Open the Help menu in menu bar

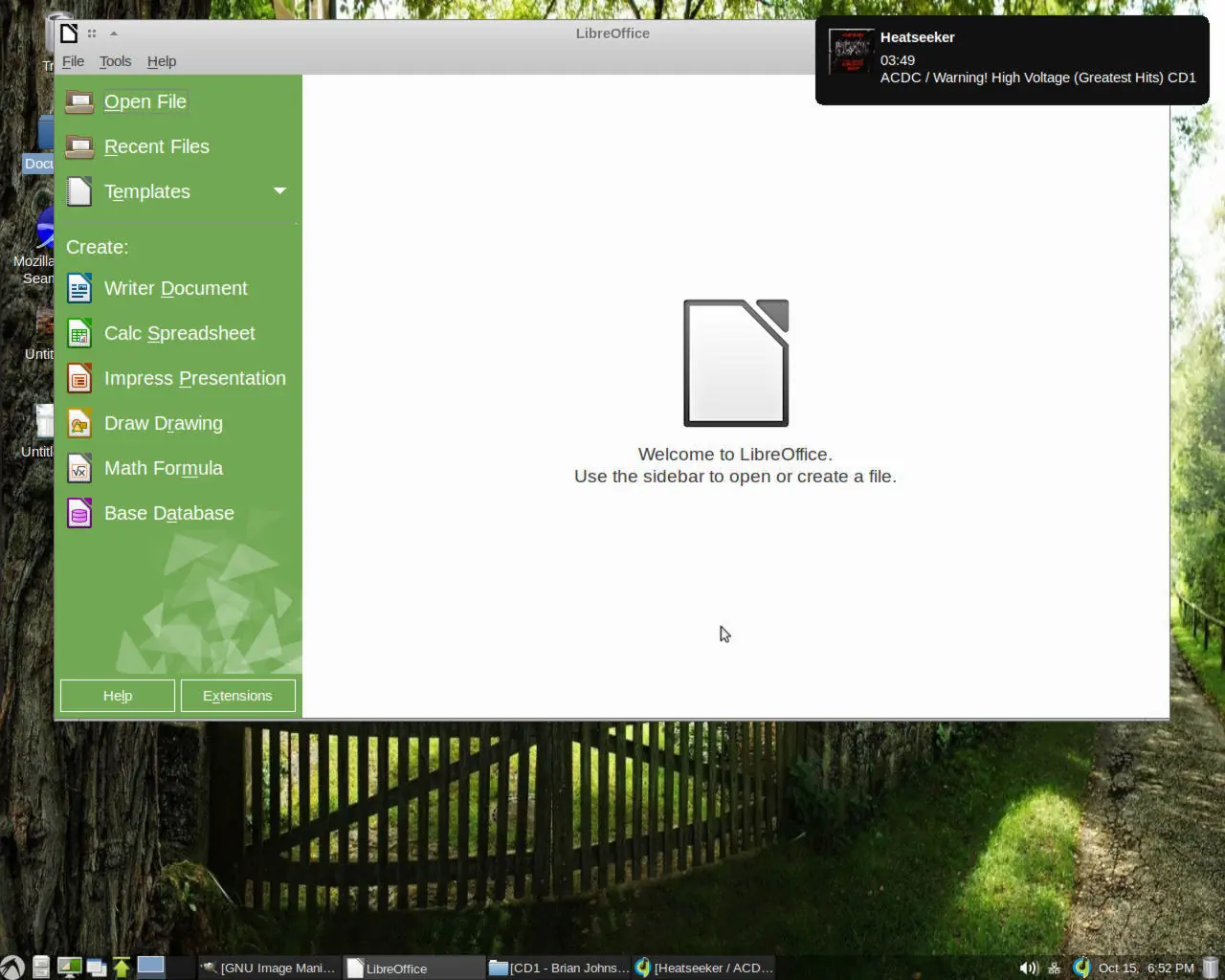click(162, 61)
